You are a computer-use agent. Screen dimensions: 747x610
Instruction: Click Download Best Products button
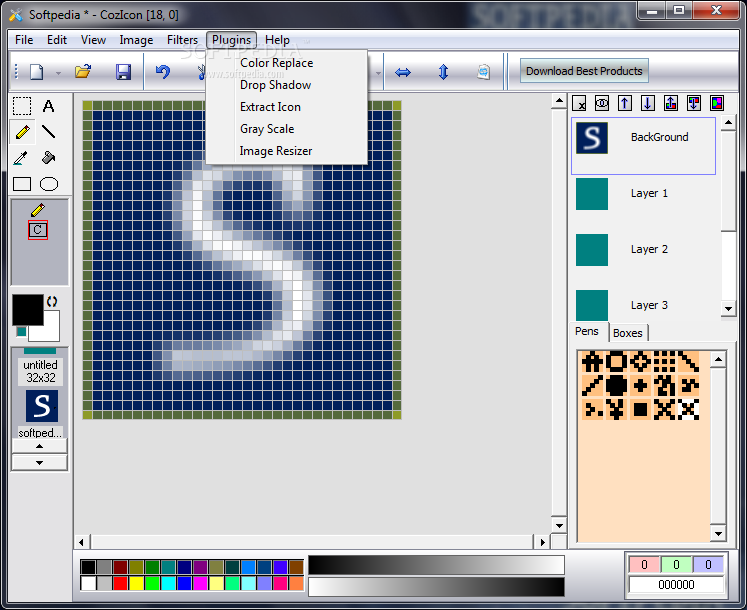[584, 71]
